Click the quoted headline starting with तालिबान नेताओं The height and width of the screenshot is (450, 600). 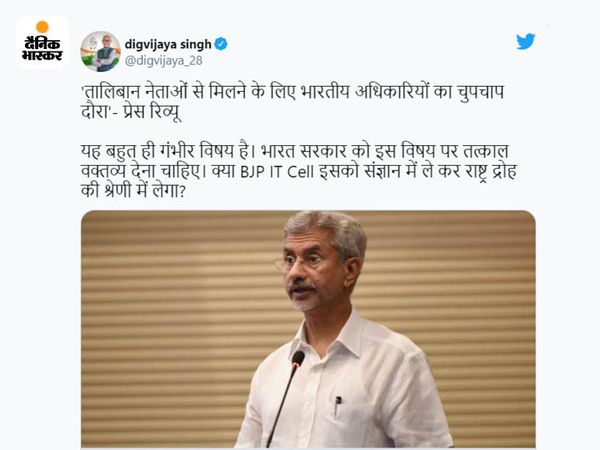292,103
